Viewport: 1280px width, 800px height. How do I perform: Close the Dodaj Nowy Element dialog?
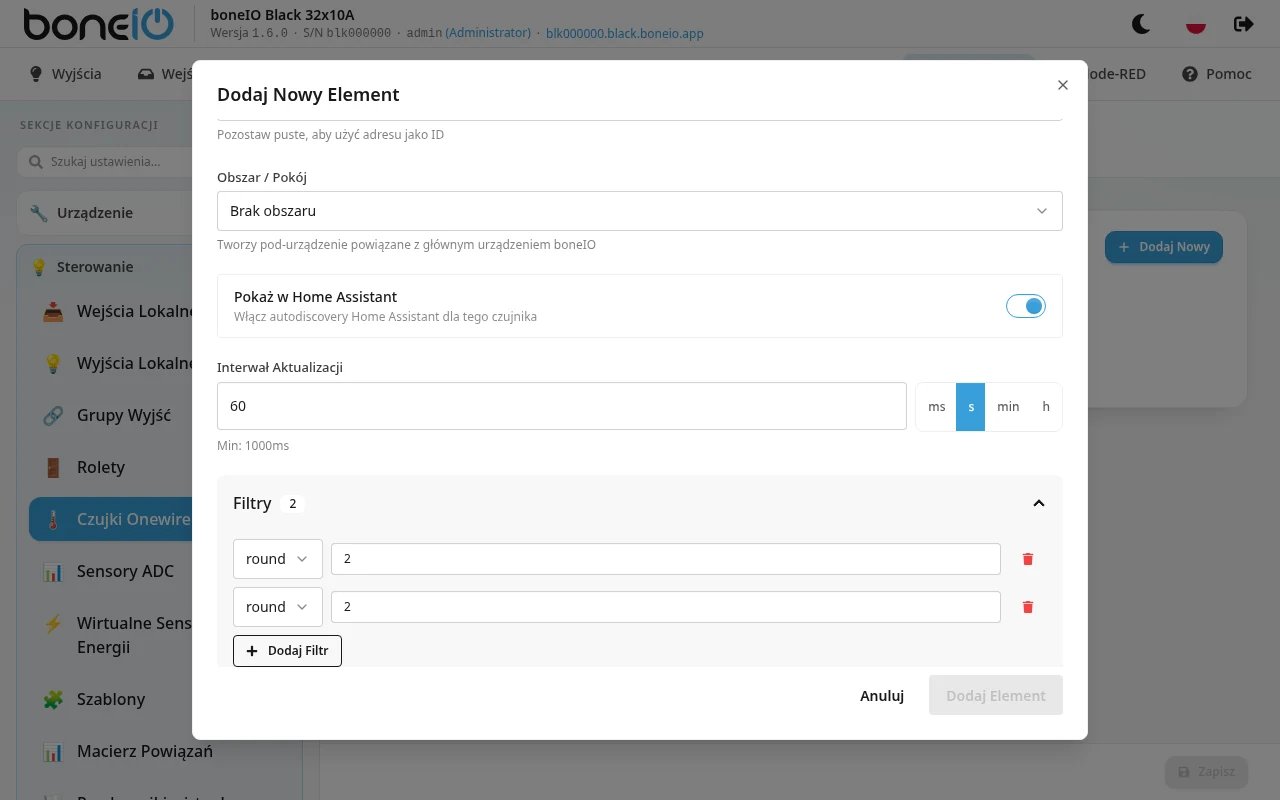click(1063, 85)
